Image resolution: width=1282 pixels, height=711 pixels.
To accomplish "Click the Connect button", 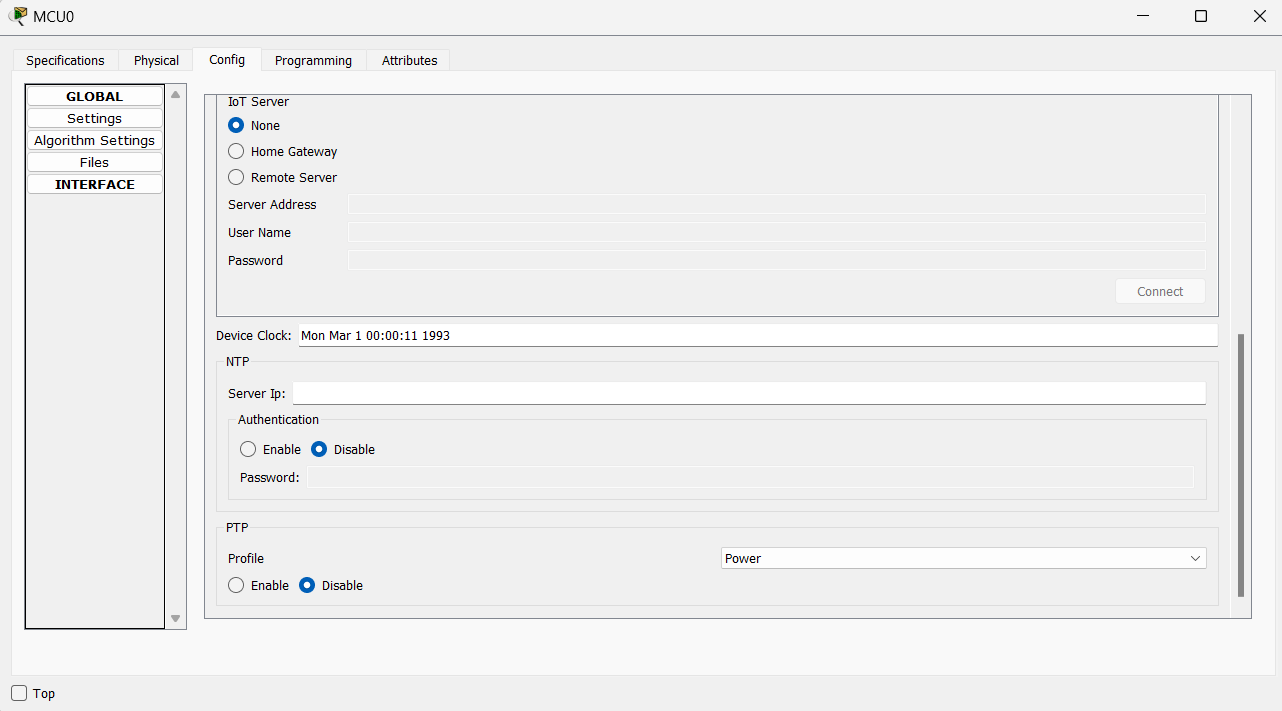I will (x=1160, y=292).
